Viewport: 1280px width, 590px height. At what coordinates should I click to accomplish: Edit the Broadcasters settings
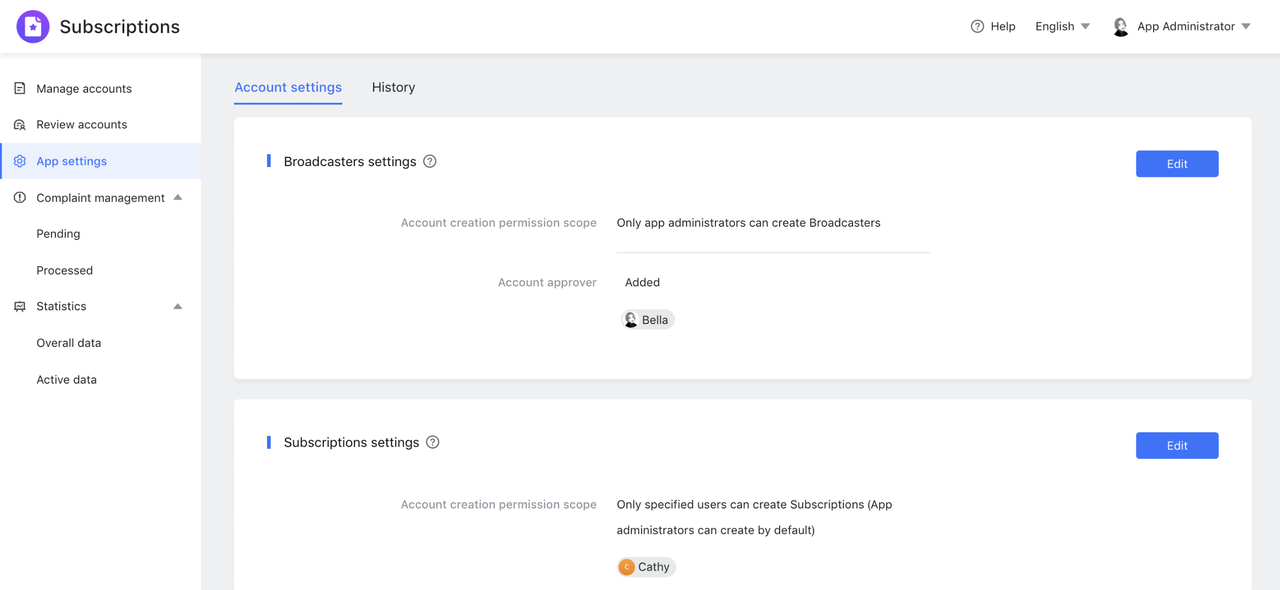click(x=1176, y=164)
